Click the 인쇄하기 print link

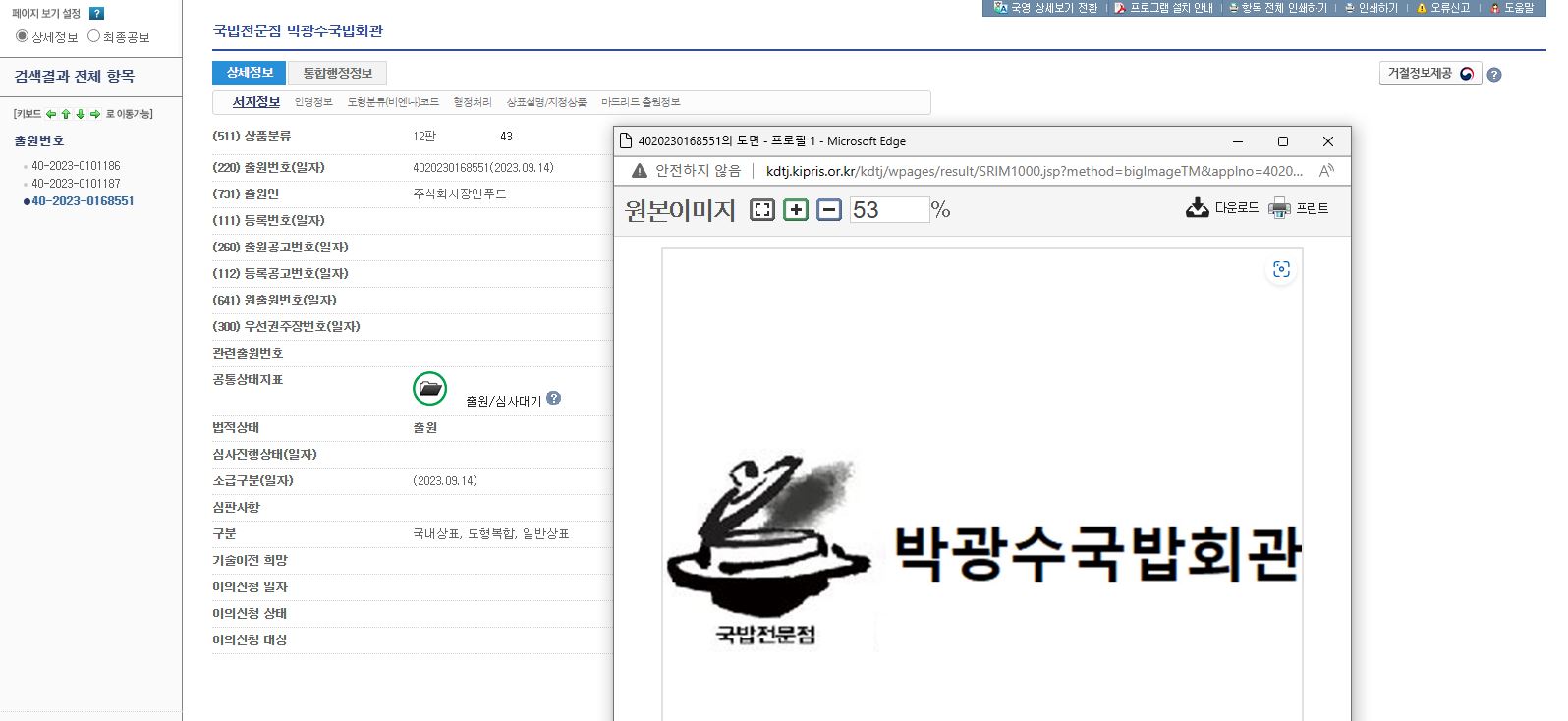[x=1371, y=8]
